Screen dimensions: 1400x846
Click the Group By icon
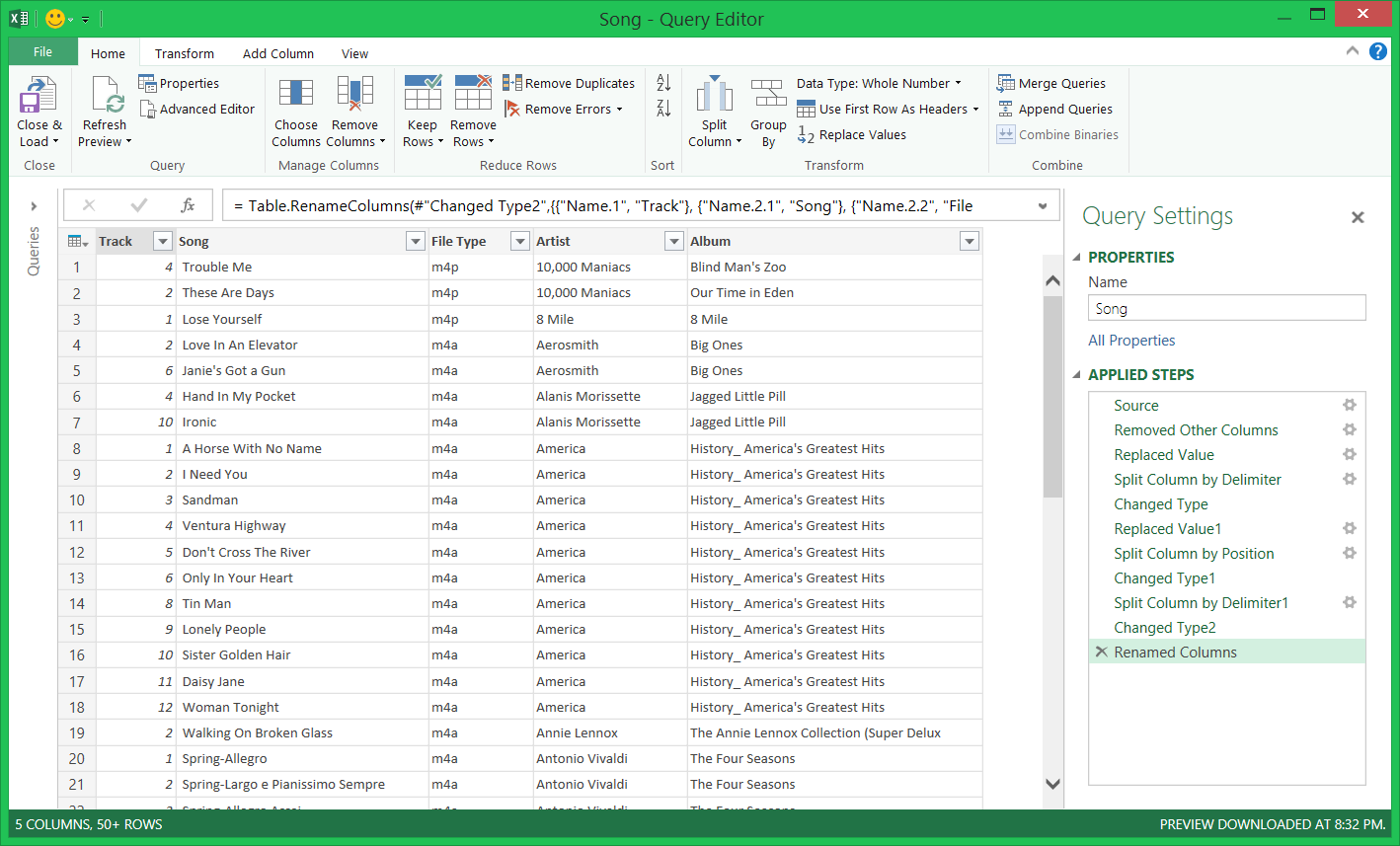pyautogui.click(x=768, y=95)
